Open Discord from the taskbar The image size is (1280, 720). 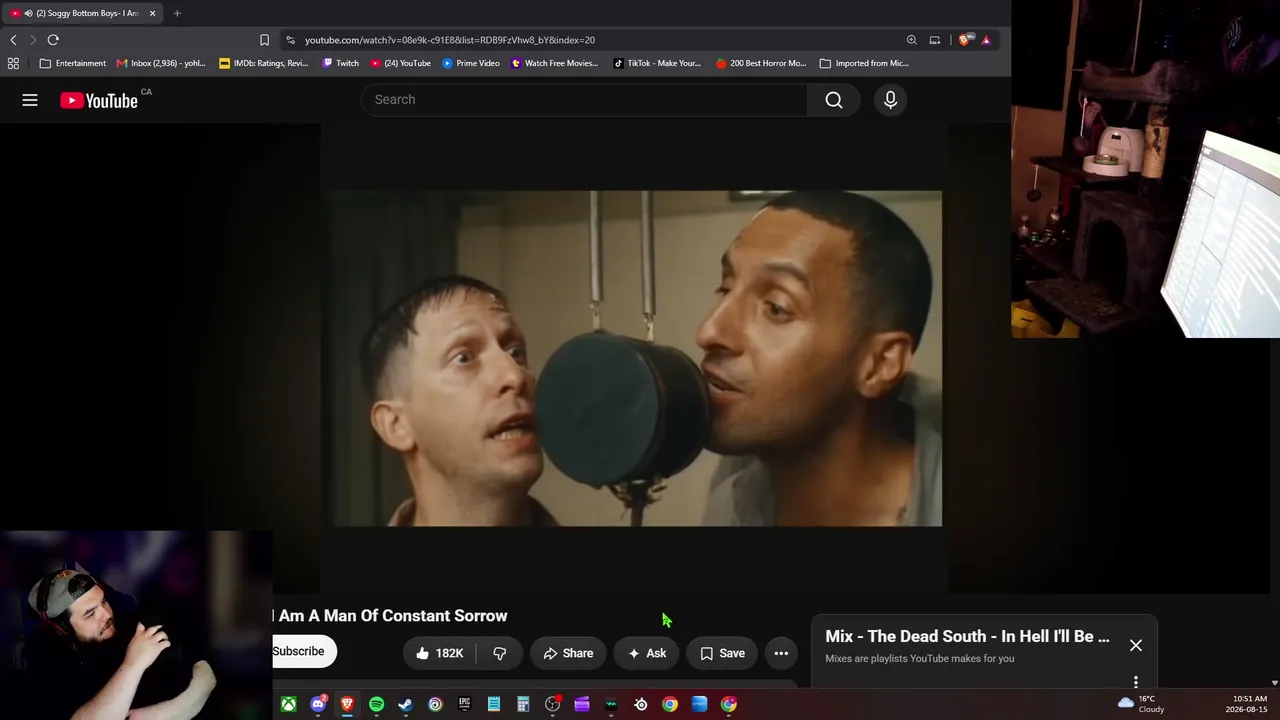tap(318, 704)
